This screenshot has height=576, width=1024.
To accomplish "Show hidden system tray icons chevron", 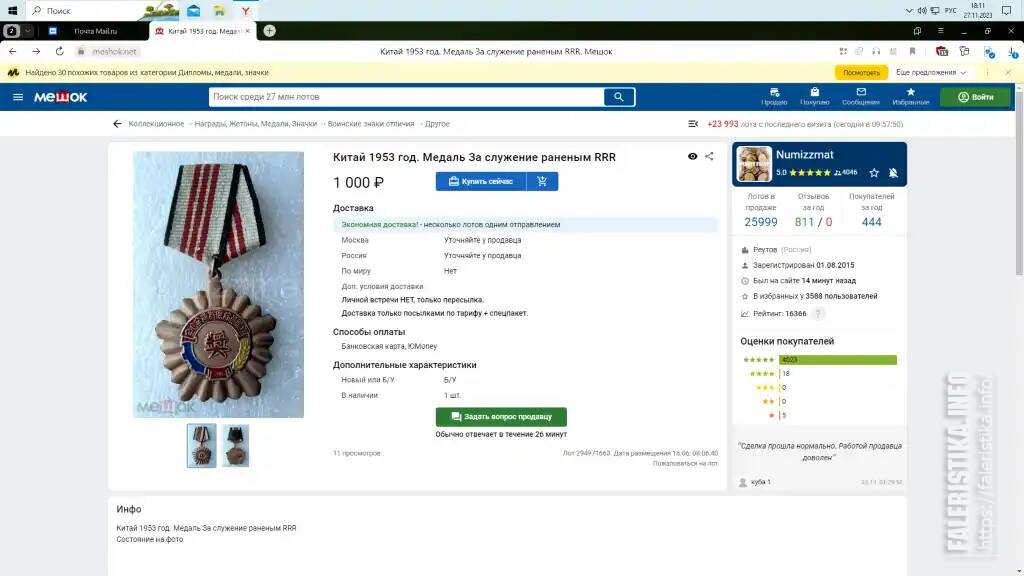I will click(x=908, y=10).
